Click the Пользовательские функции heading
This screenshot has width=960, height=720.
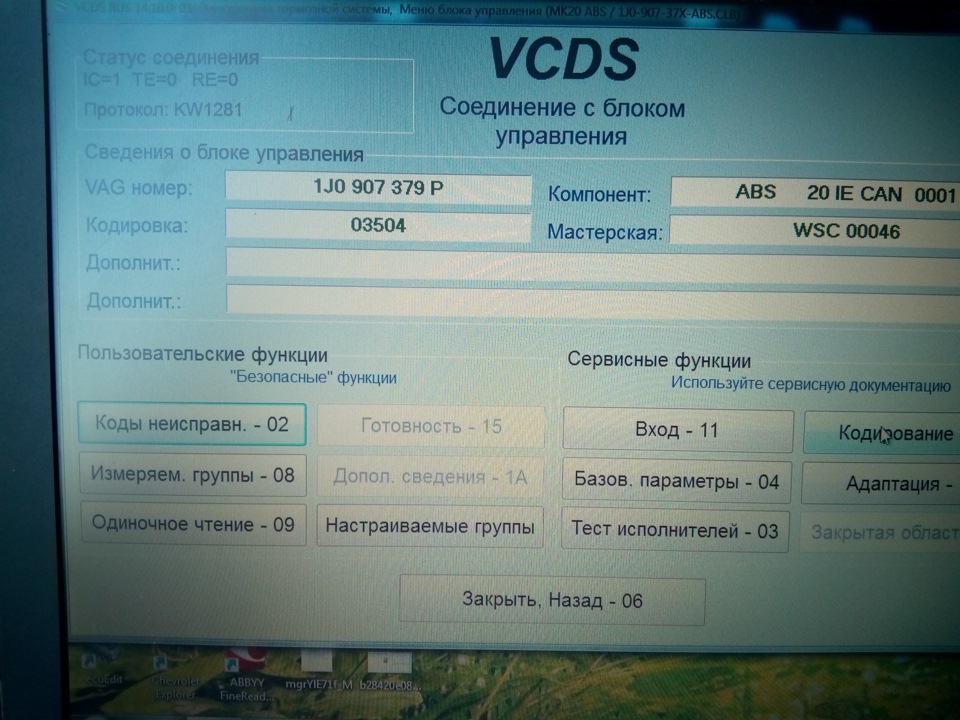203,354
